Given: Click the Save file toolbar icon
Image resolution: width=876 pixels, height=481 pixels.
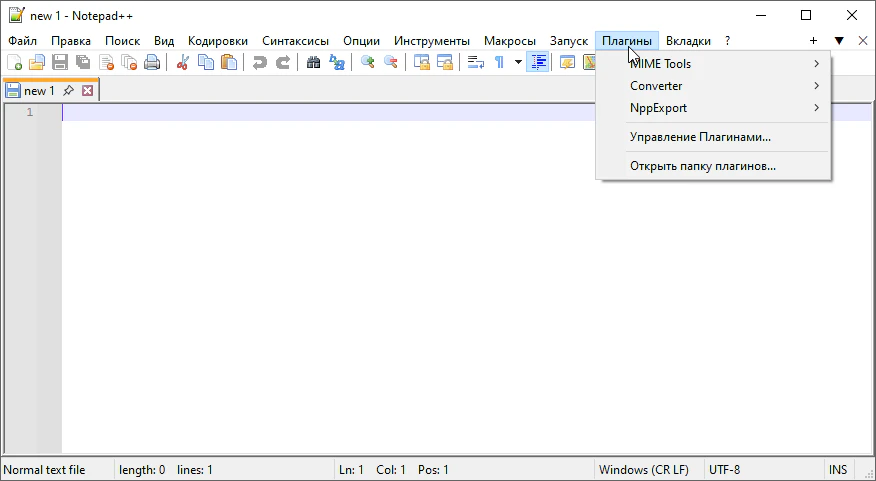Looking at the screenshot, I should [60, 62].
